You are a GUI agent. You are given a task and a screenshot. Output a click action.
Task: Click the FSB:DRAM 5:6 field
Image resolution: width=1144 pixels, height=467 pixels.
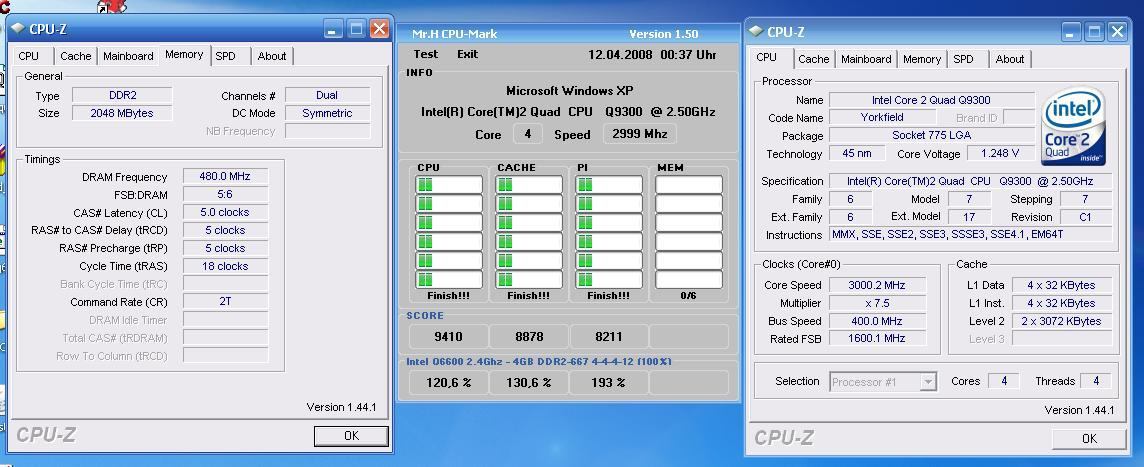point(225,195)
